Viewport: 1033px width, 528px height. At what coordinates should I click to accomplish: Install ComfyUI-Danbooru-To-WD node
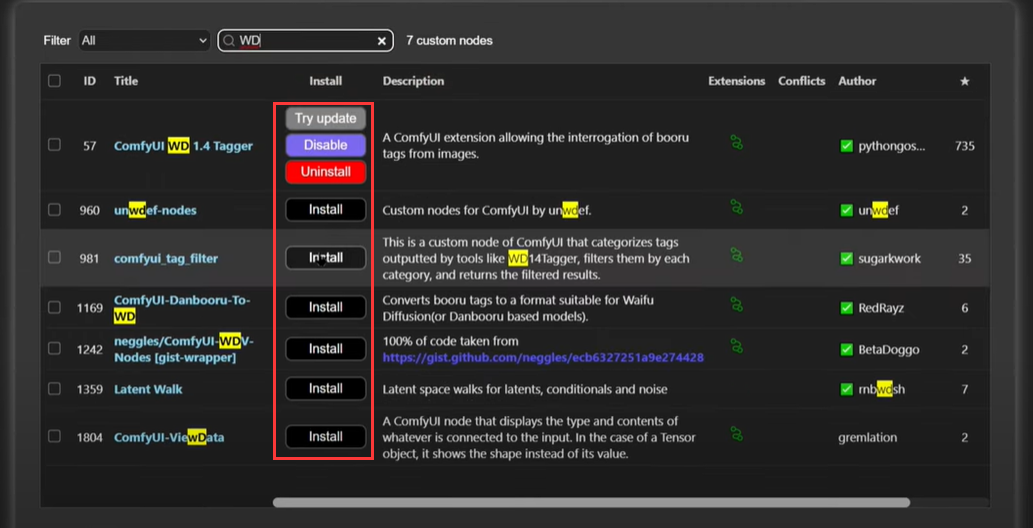[x=325, y=307]
